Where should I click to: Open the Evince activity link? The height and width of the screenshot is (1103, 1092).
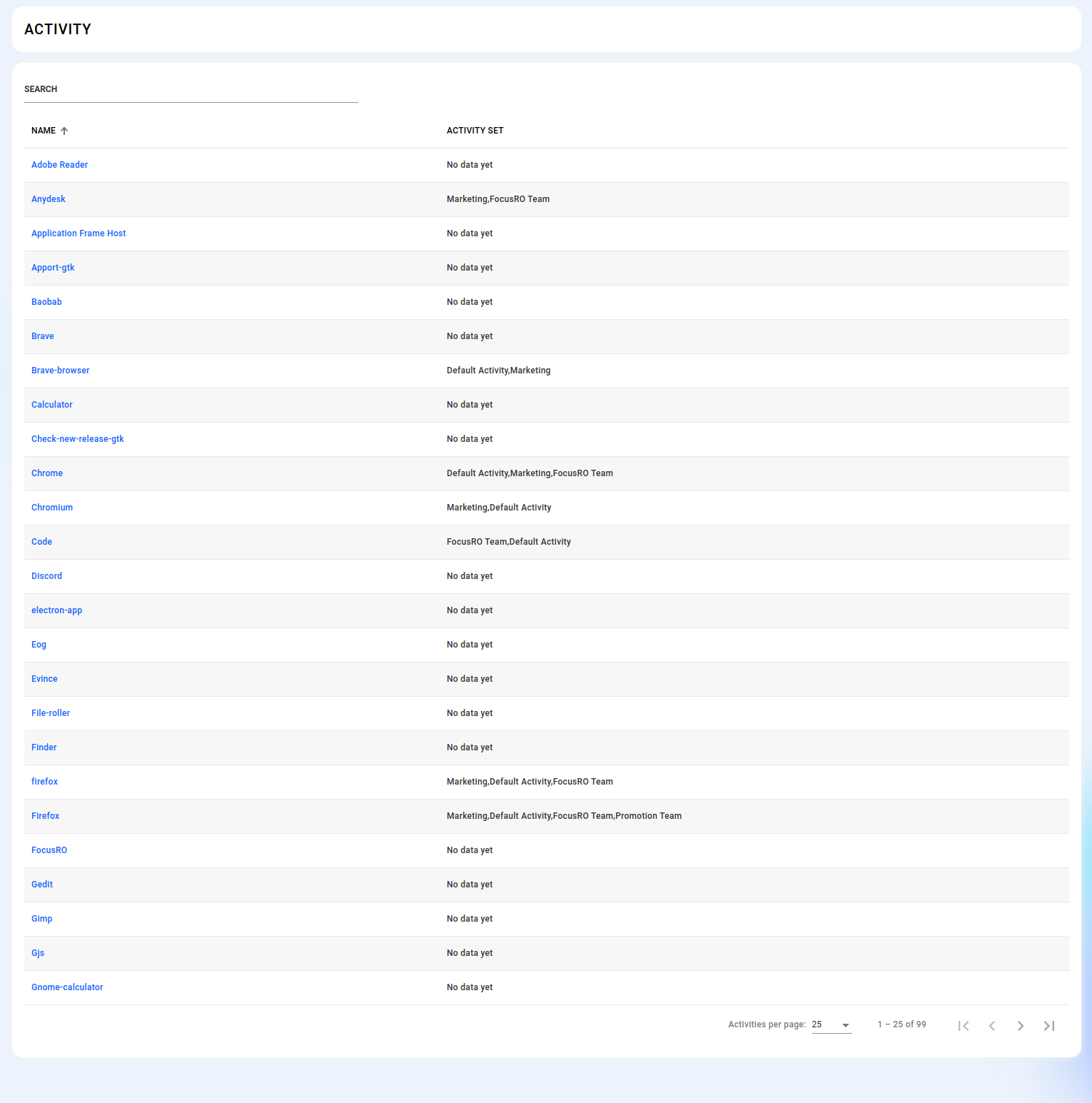coord(44,679)
